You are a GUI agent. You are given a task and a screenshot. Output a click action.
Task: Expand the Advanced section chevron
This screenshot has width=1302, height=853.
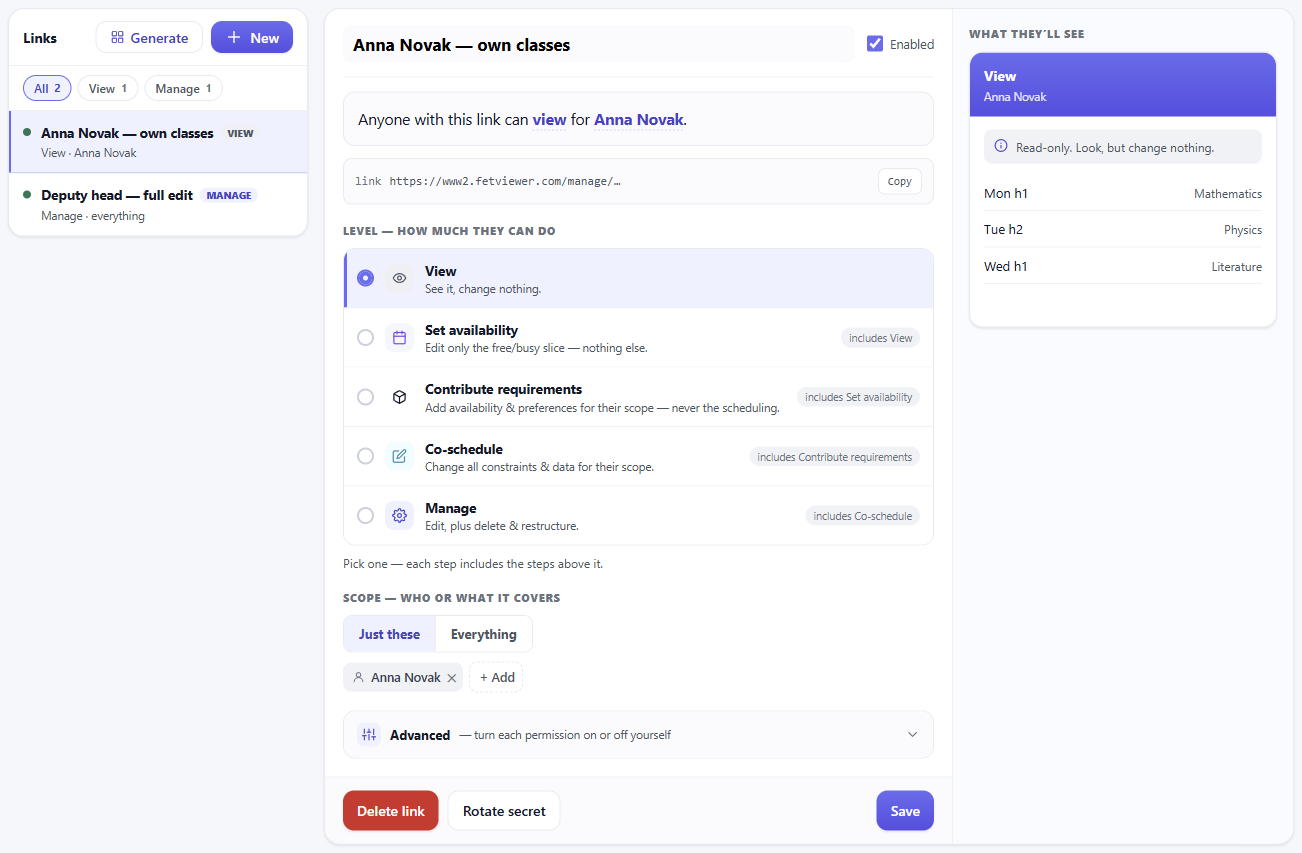click(x=912, y=735)
